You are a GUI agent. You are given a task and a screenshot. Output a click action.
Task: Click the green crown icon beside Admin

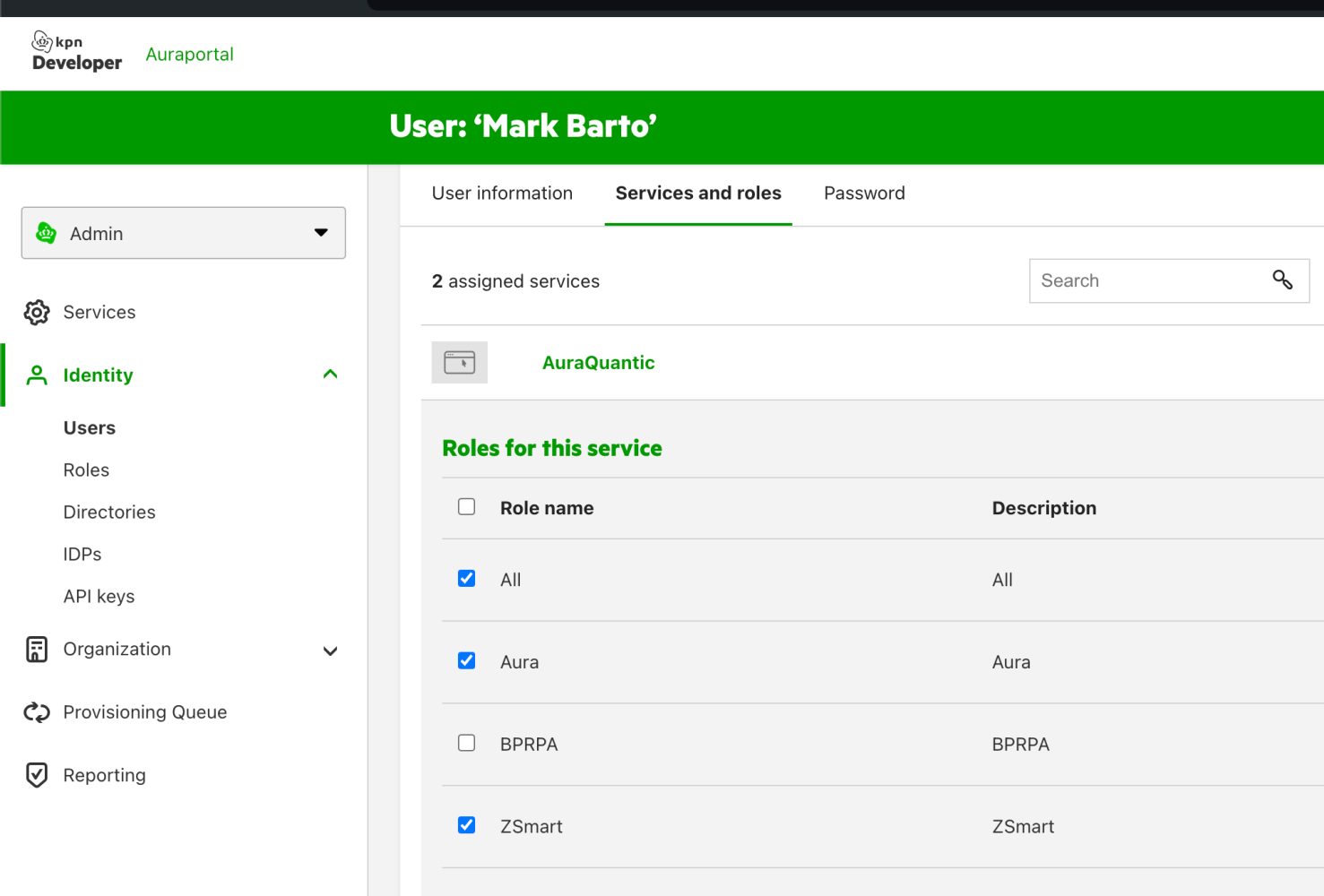(46, 233)
